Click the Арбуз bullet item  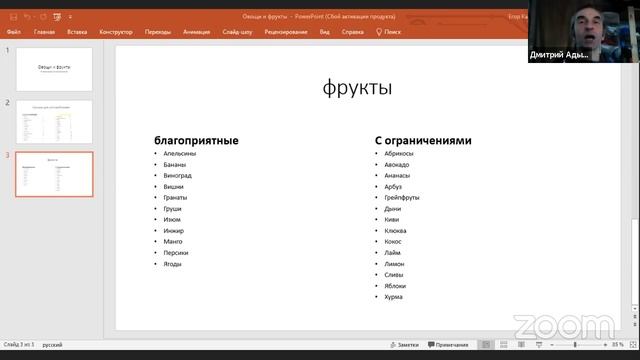click(393, 187)
